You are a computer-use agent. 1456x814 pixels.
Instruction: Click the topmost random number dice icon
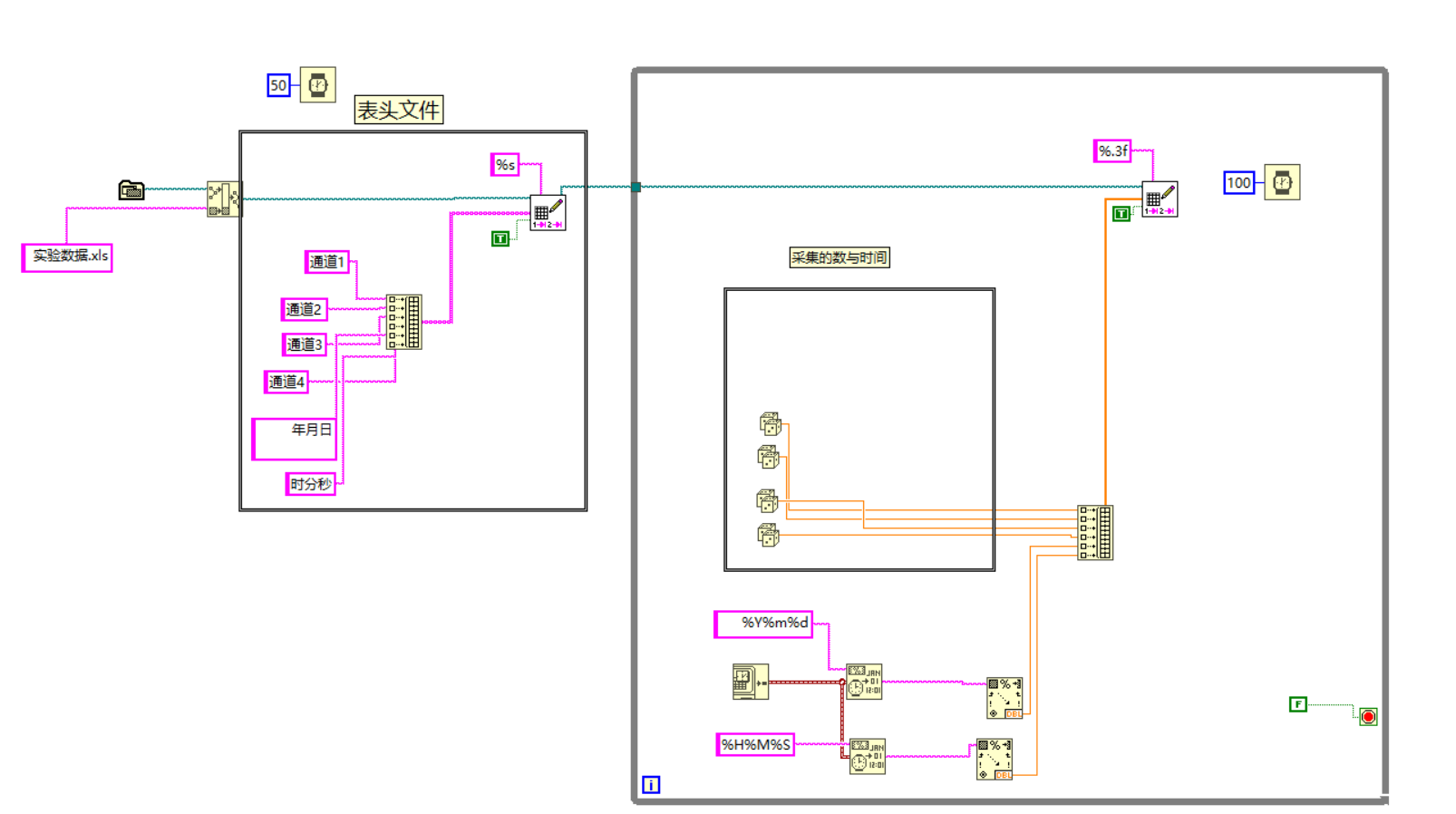click(770, 423)
